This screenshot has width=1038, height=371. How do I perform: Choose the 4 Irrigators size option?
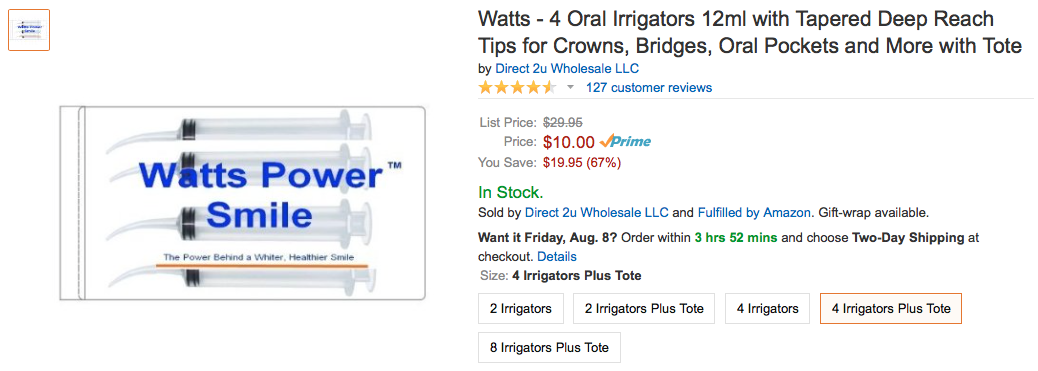pyautogui.click(x=767, y=309)
